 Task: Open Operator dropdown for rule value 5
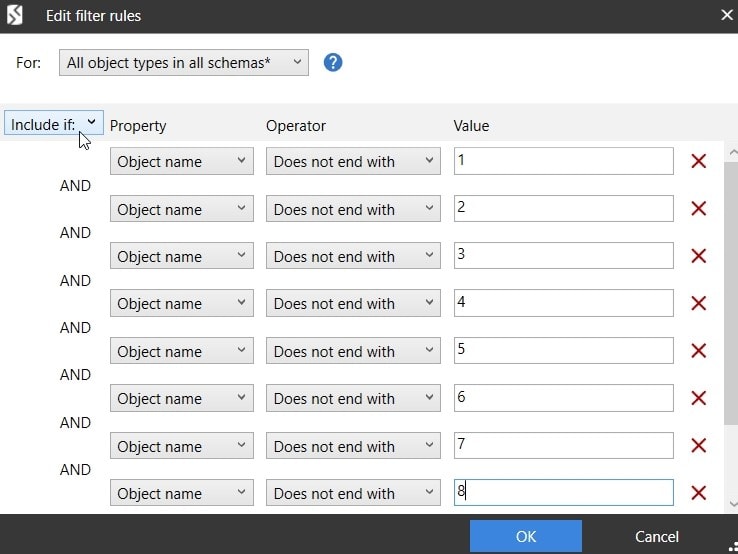coord(353,351)
